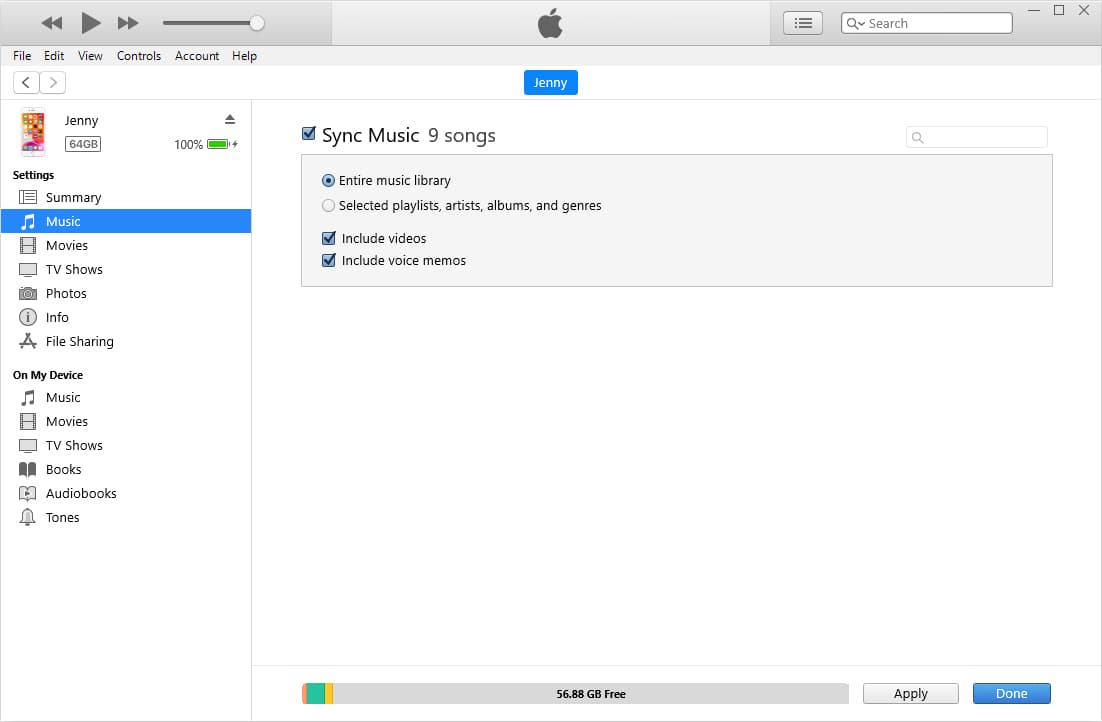The width and height of the screenshot is (1102, 722).
Task: Uncheck the Include videos option
Action: tap(329, 238)
